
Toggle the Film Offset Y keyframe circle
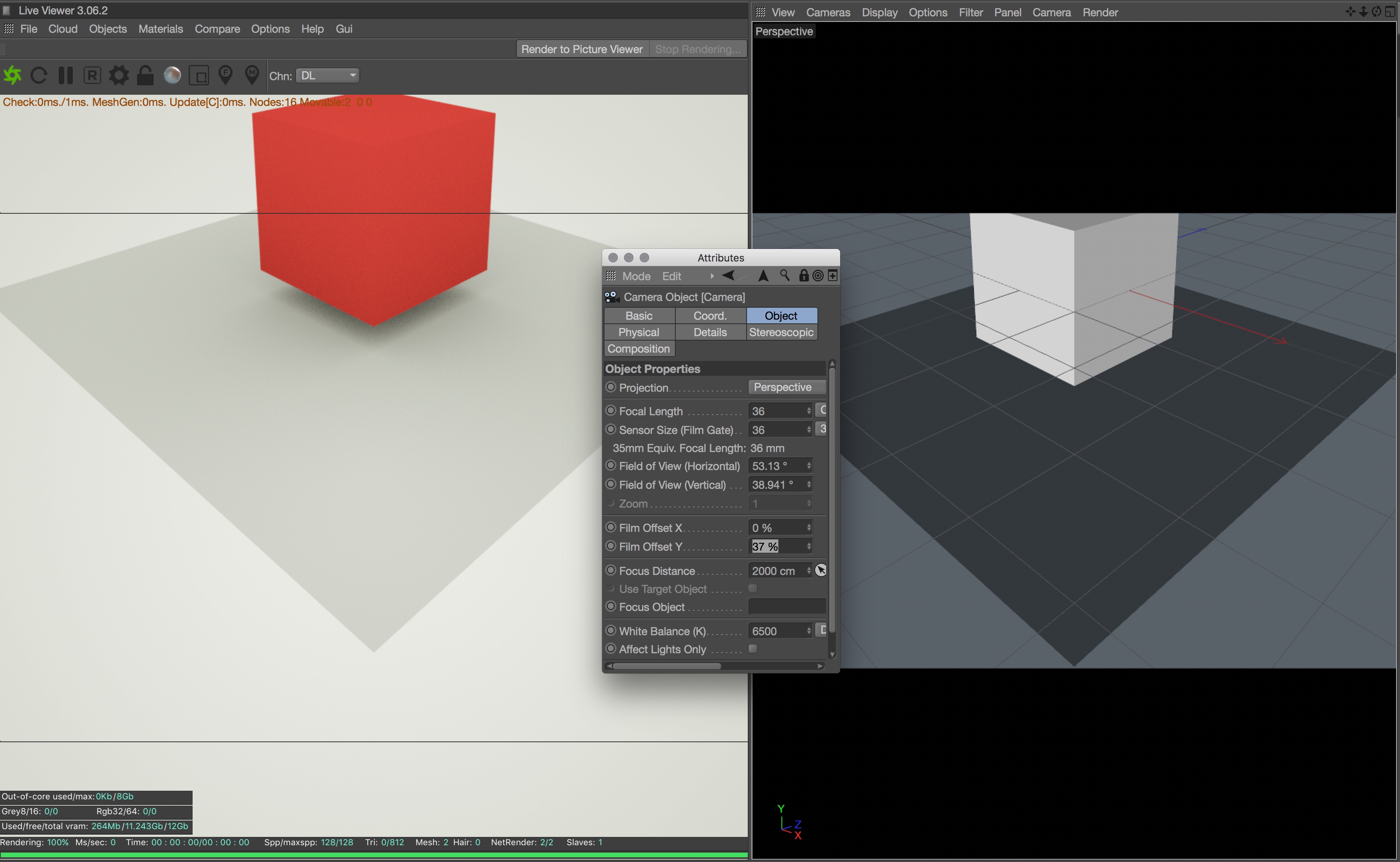tap(610, 546)
